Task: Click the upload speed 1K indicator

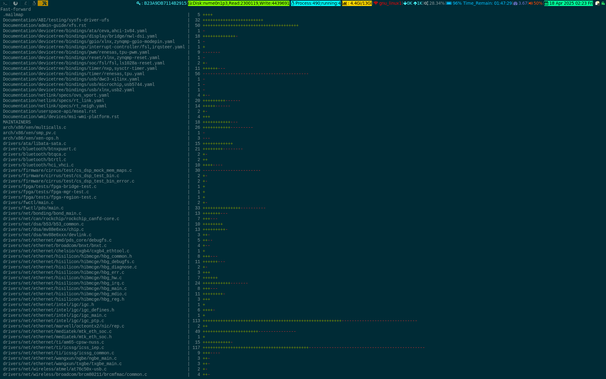Action: coord(418,3)
